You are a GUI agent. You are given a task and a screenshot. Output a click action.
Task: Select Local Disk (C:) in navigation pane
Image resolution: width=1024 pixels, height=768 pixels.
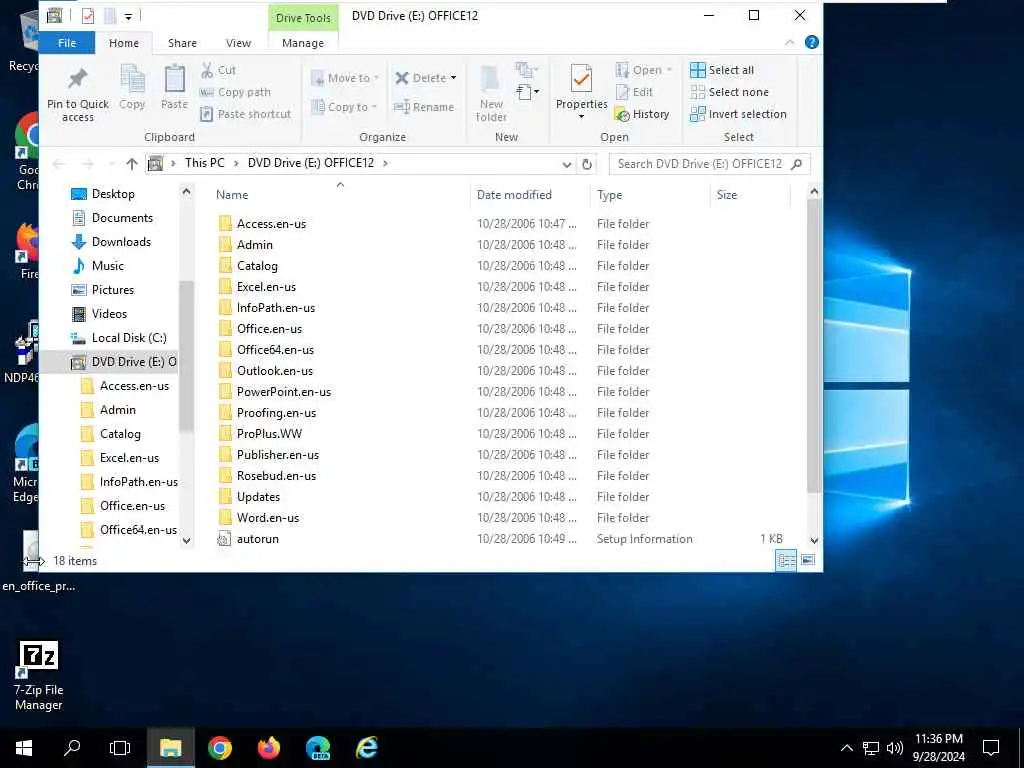(129, 338)
